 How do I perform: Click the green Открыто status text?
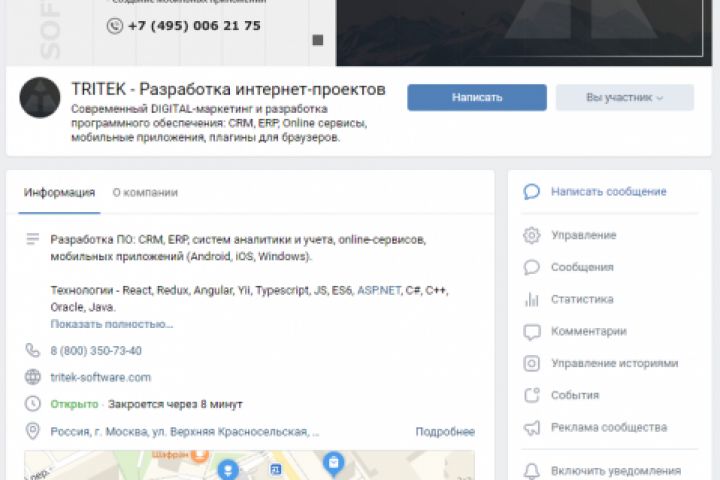pos(74,404)
